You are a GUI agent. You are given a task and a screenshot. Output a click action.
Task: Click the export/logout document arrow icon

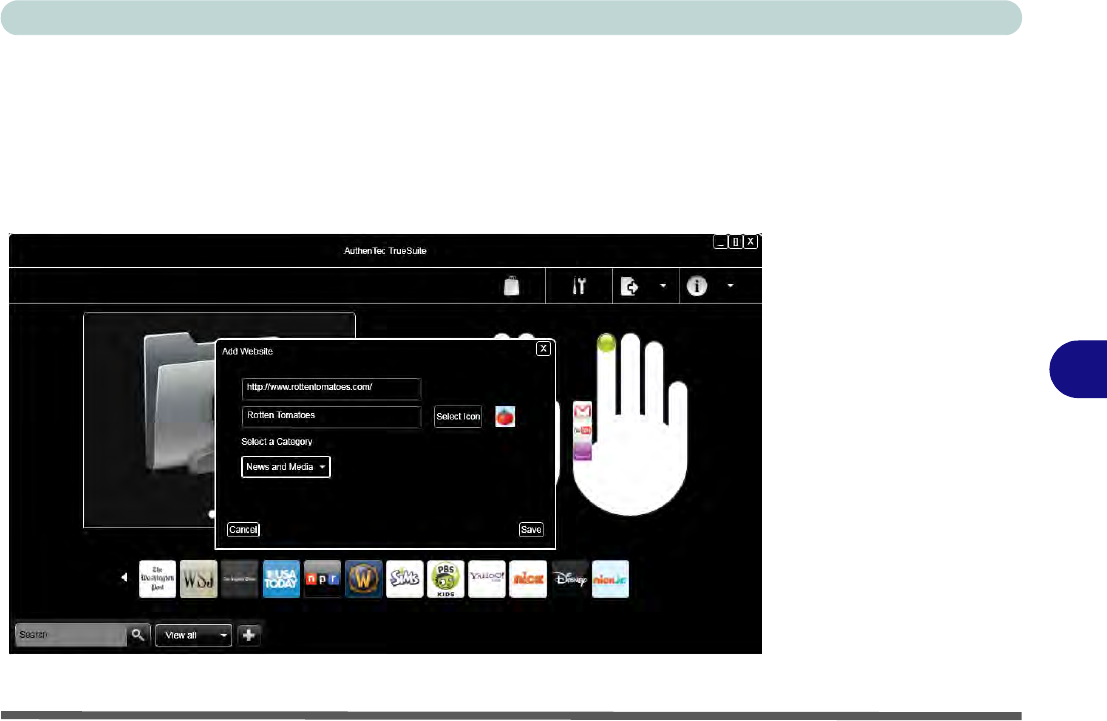630,286
